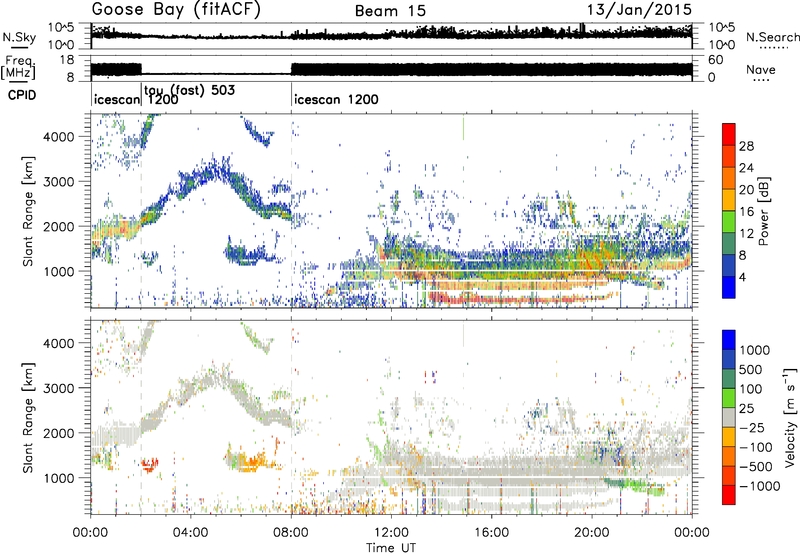Click the 'CPID' row label
The width and height of the screenshot is (800, 554).
[22, 95]
